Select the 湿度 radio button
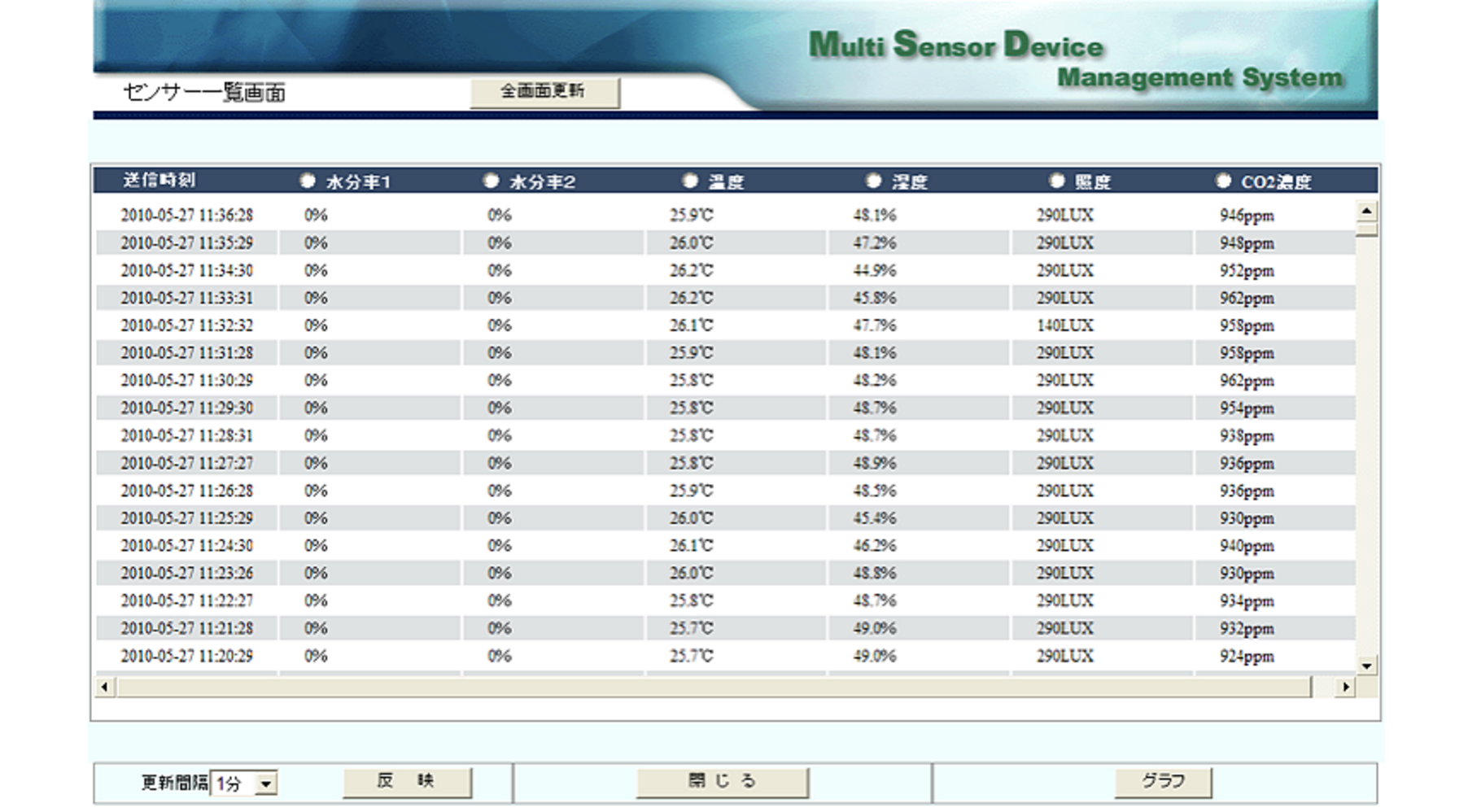This screenshot has height=812, width=1468. (x=873, y=181)
